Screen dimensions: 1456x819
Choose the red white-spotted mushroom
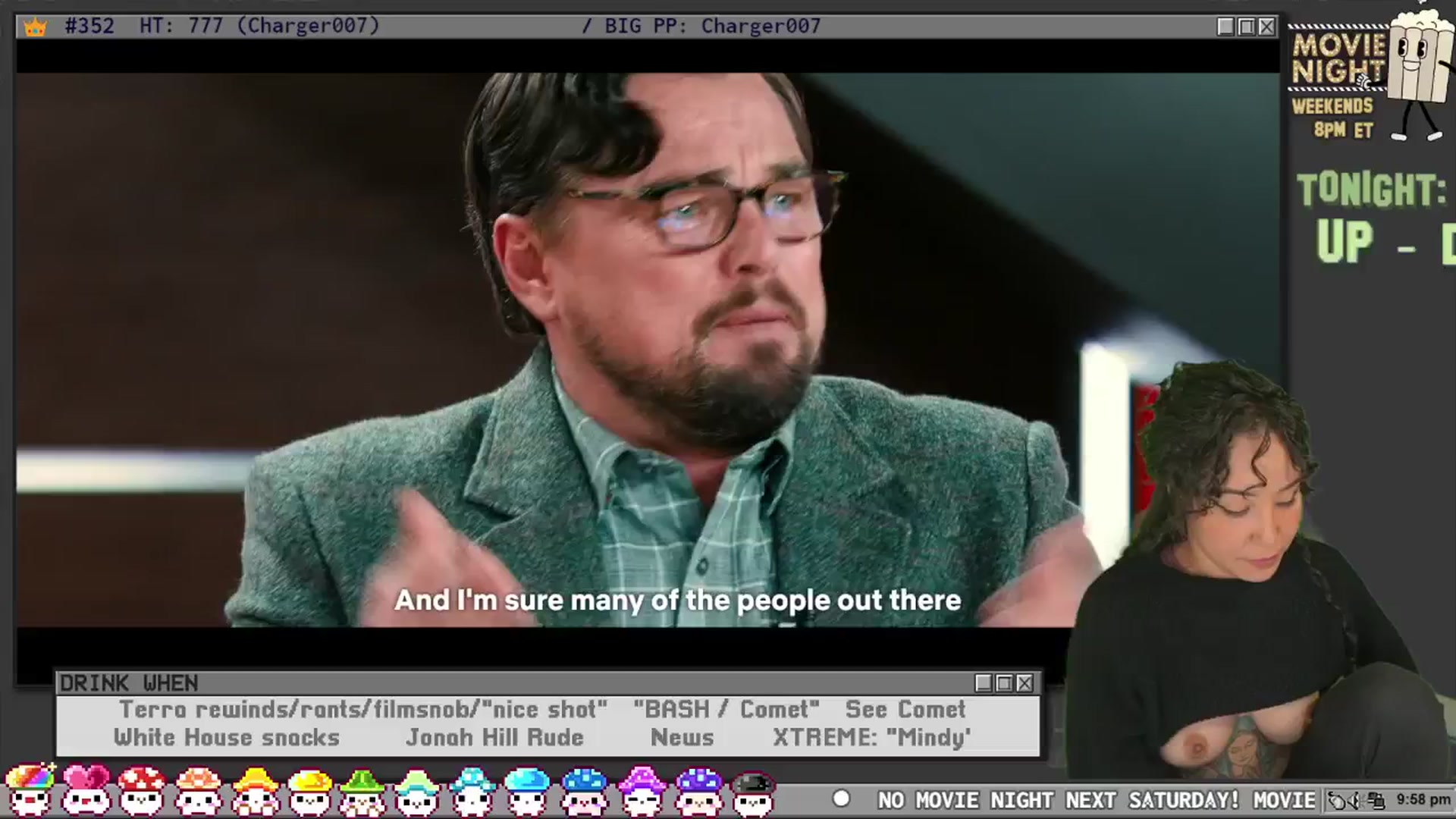(x=142, y=789)
